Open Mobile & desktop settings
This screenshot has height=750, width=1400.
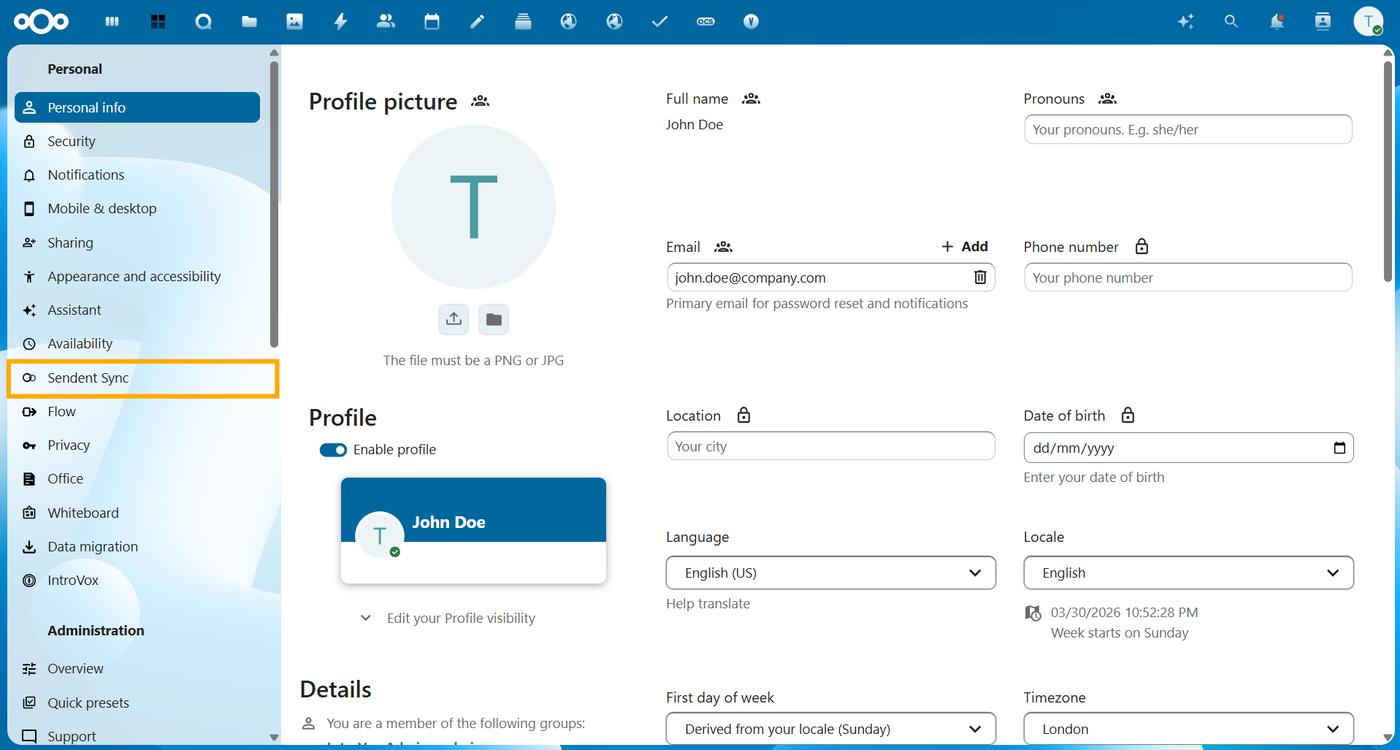[x=137, y=209]
